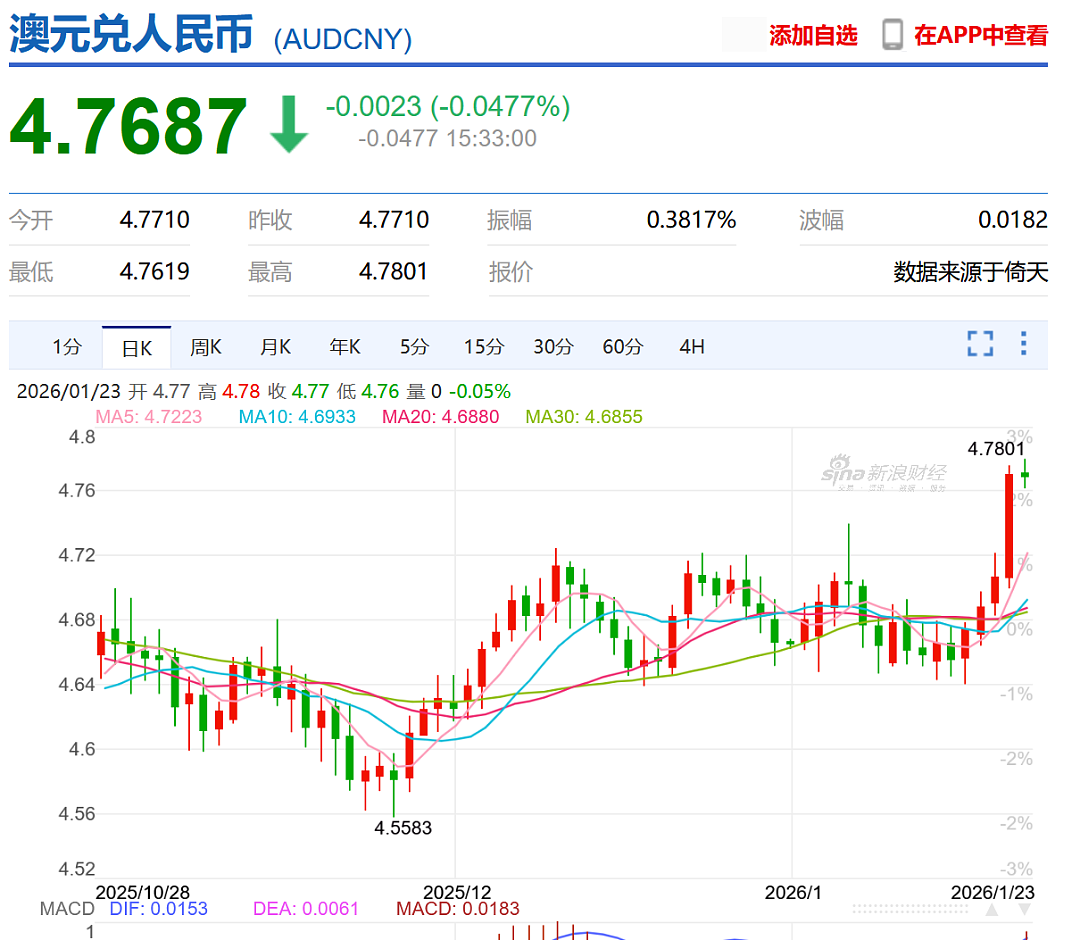Click the MA20: 4.6880 indicator label
Image resolution: width=1080 pixels, height=940 pixels.
441,417
